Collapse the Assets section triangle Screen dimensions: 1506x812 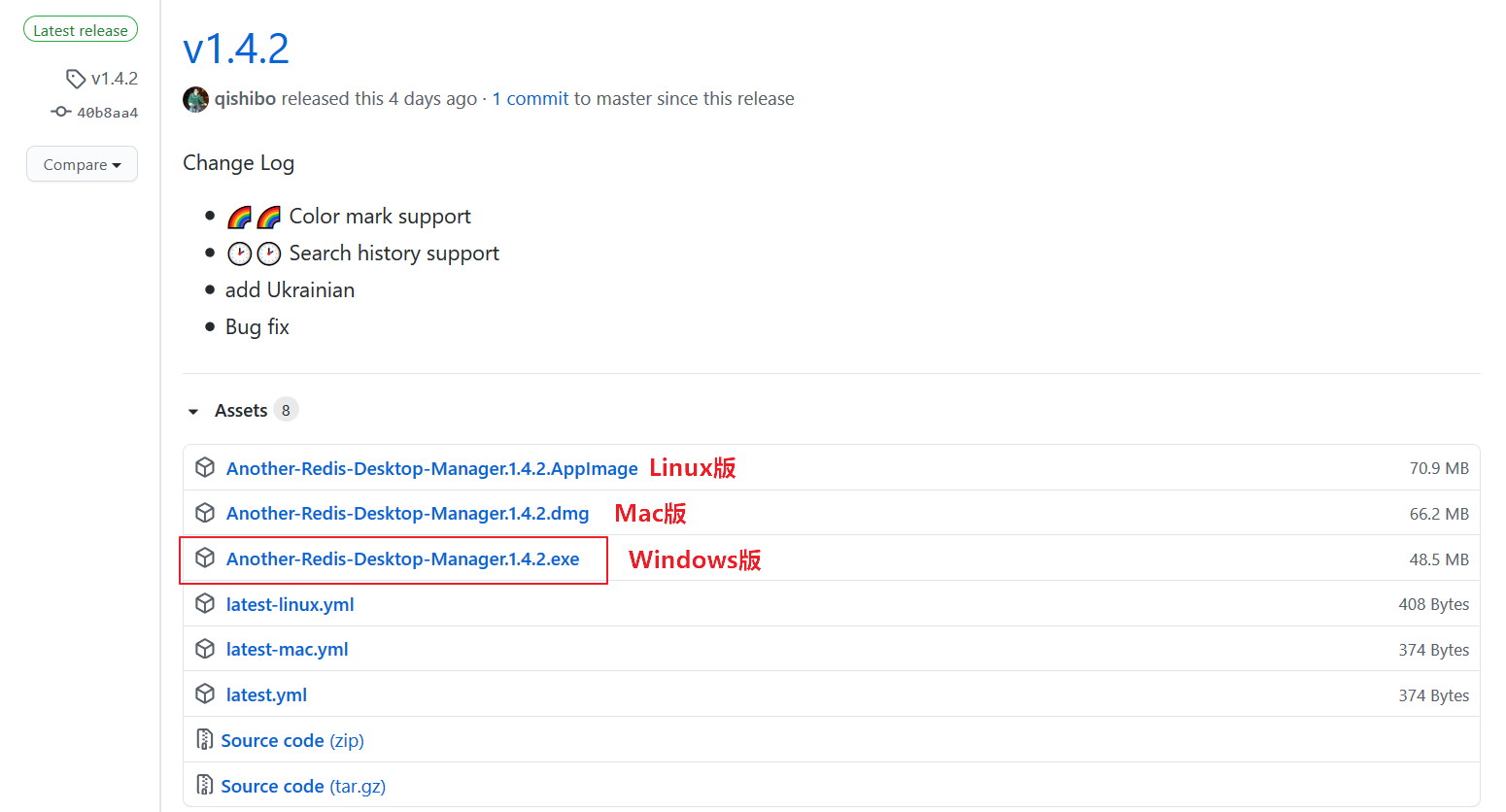193,412
